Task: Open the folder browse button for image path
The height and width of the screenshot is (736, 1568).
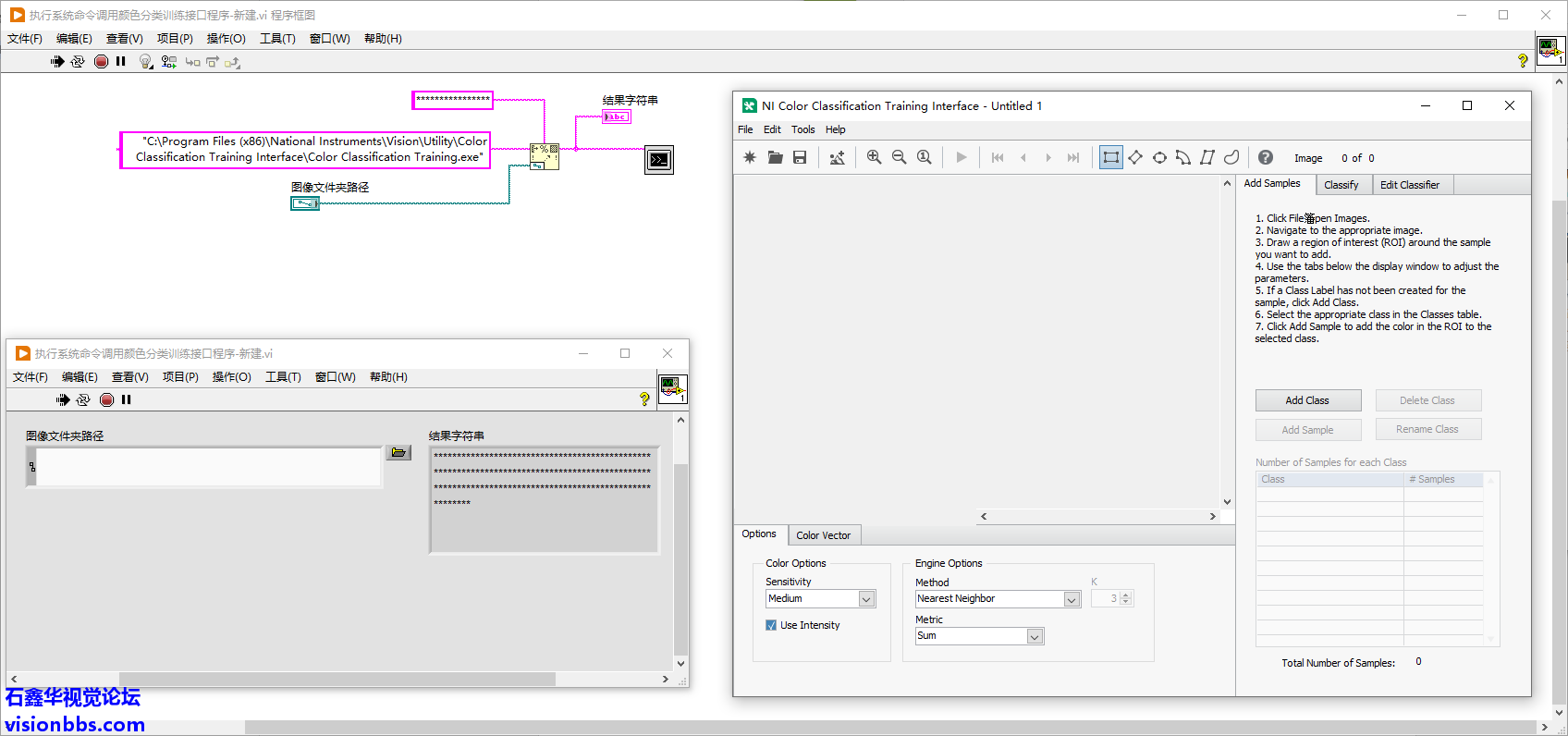Action: coord(398,452)
